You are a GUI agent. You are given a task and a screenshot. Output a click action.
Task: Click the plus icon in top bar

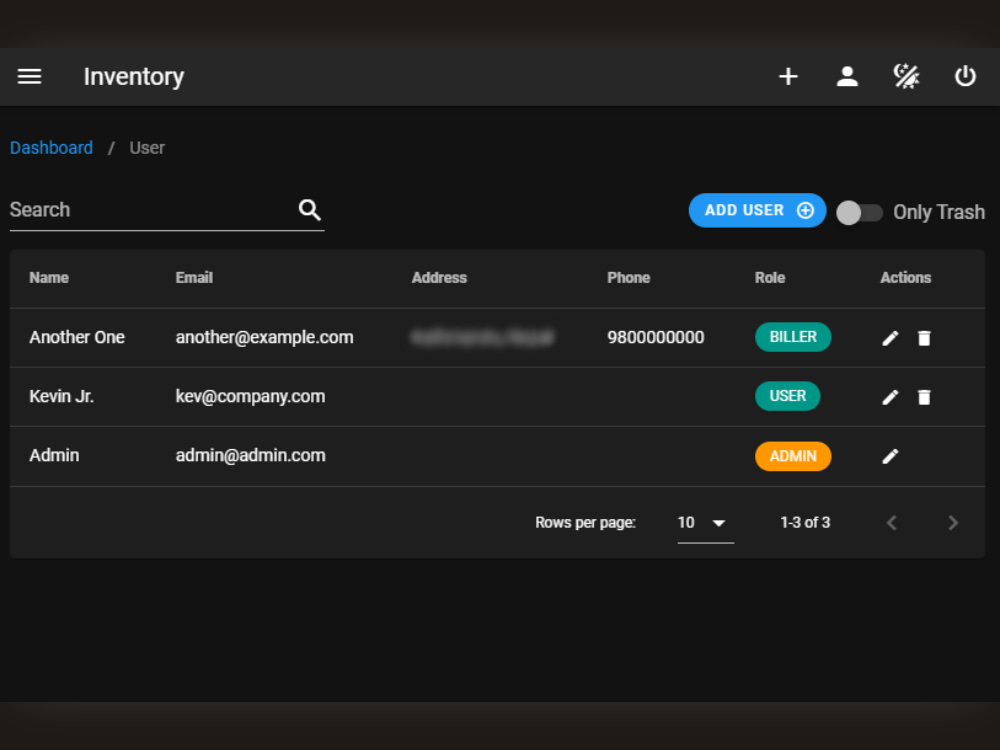point(788,77)
